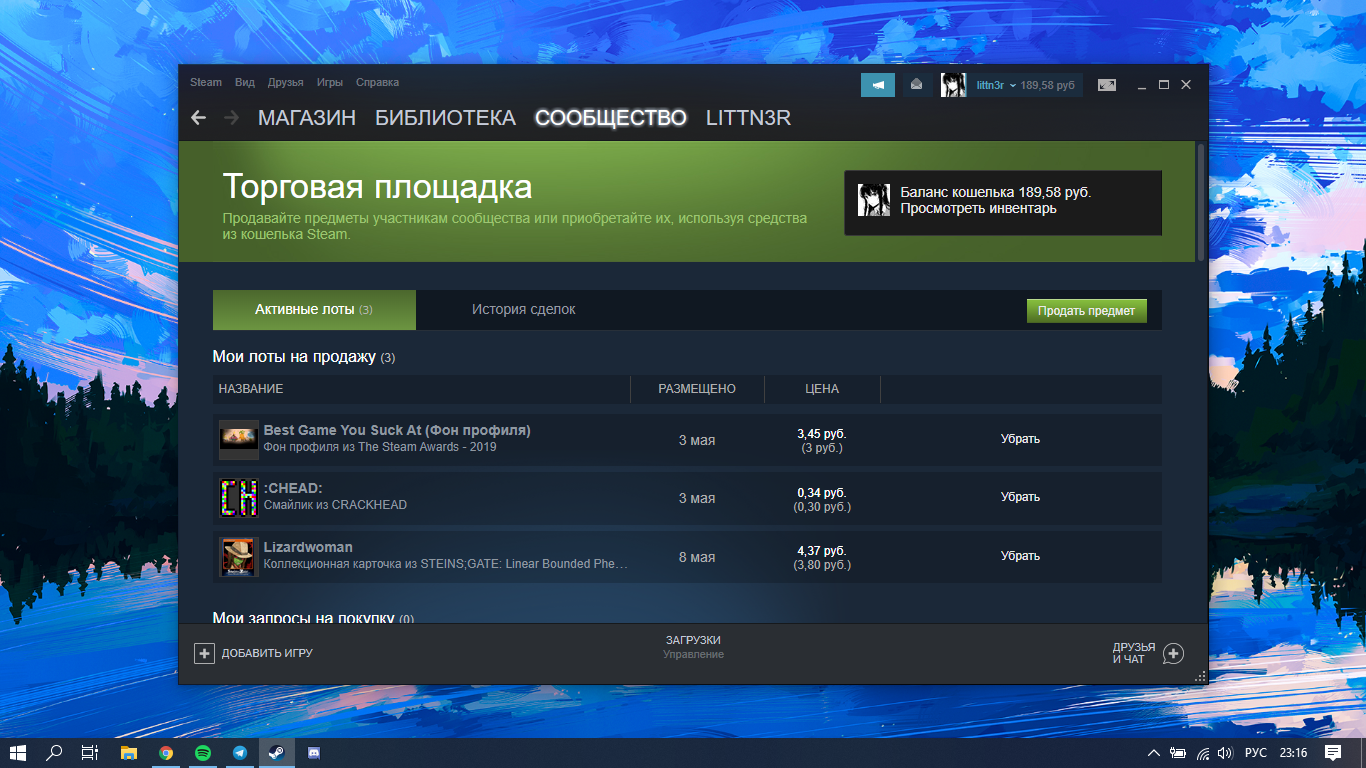Image resolution: width=1366 pixels, height=768 pixels.
Task: Click the 4,37 руб. price
Action: [822, 551]
